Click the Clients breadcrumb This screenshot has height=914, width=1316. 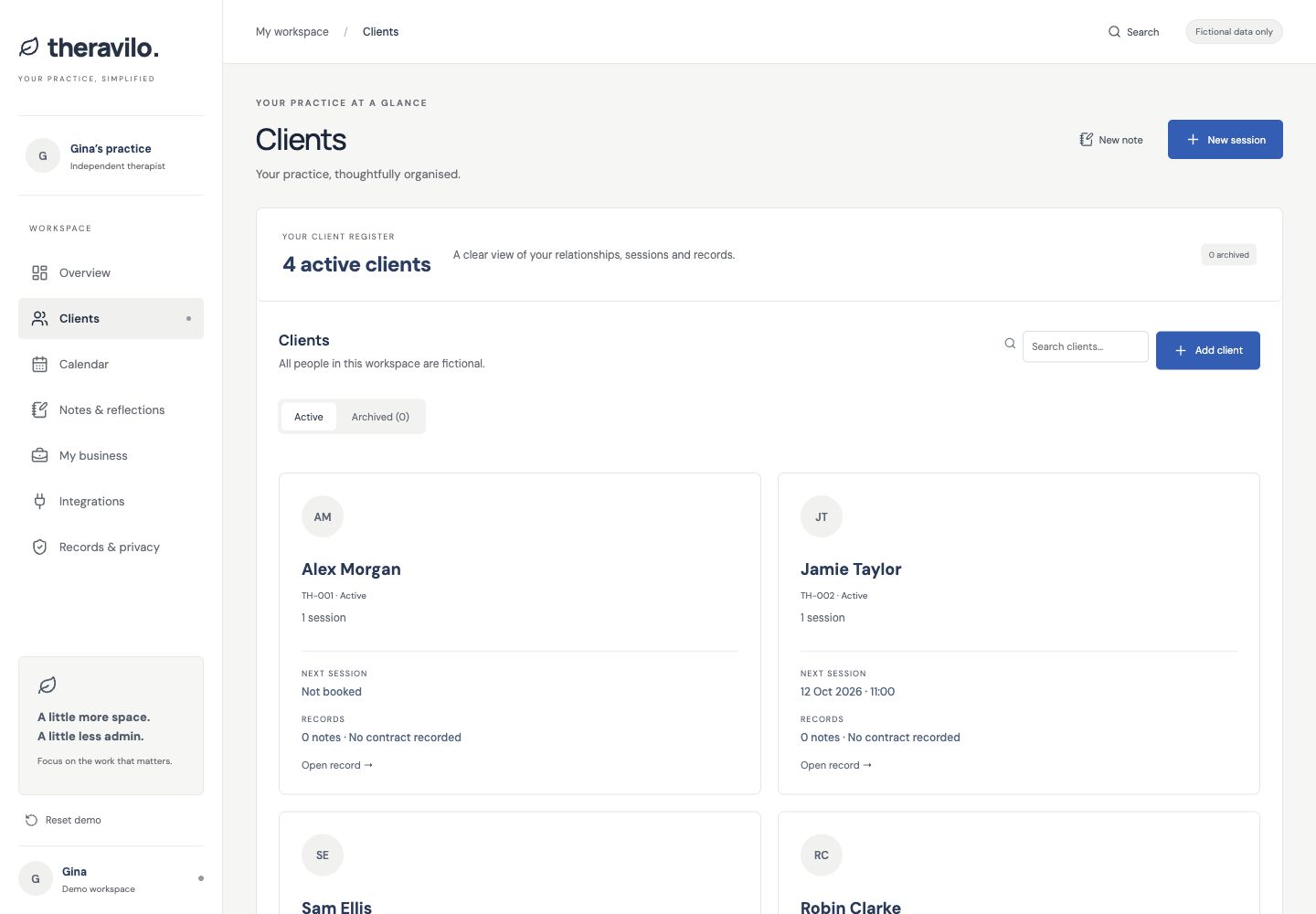pos(380,32)
